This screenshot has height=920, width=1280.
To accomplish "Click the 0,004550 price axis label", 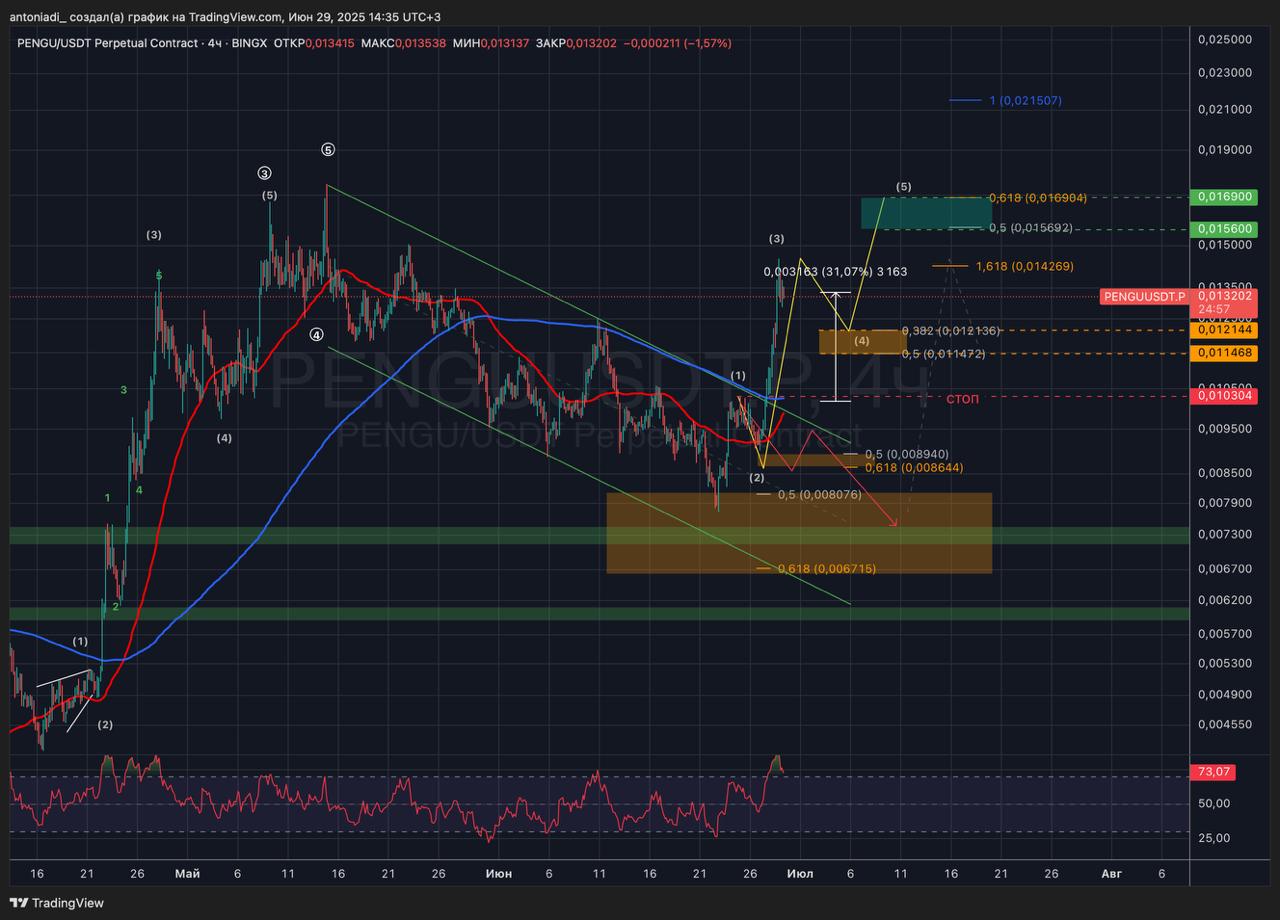I will pyautogui.click(x=1224, y=723).
